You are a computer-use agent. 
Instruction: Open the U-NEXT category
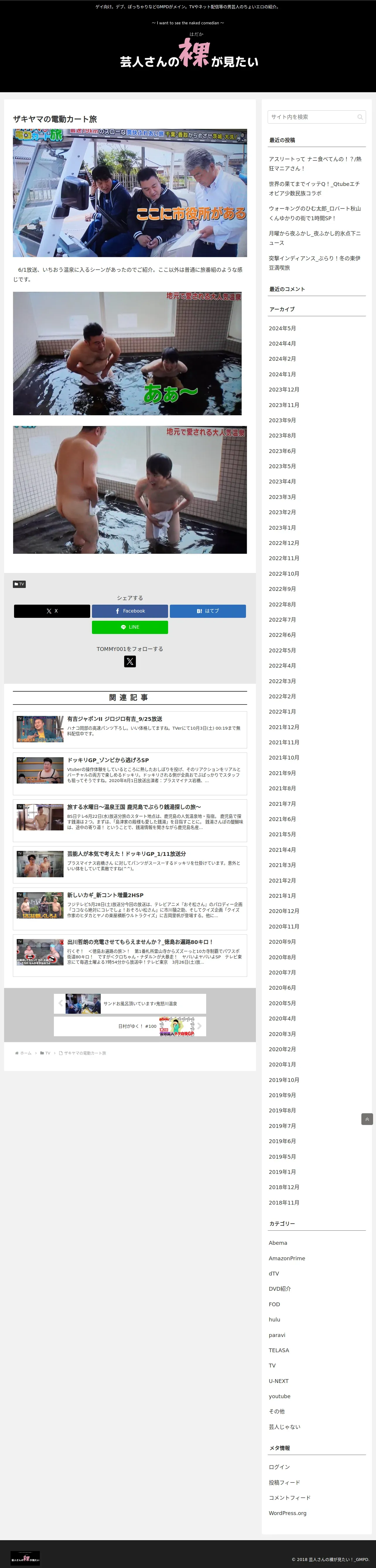[x=279, y=1381]
